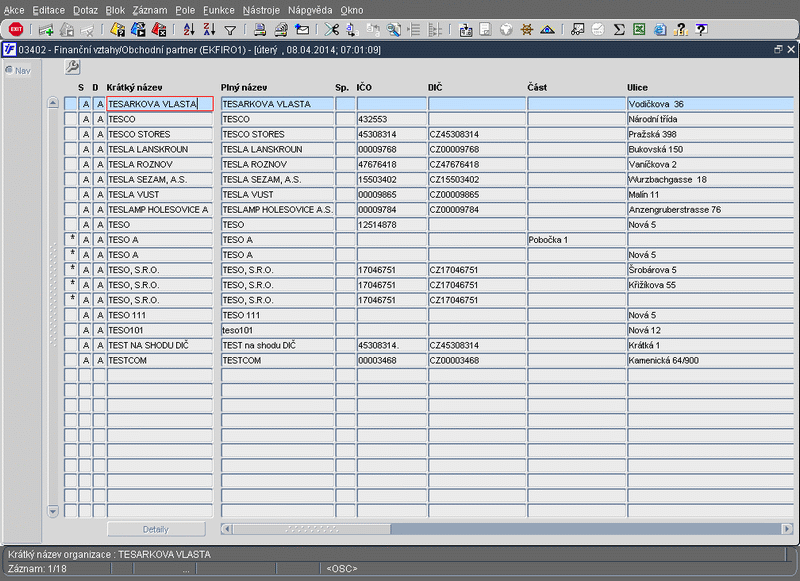The width and height of the screenshot is (800, 581).
Task: Click the marker cell of TESTCOM row
Action: click(70, 360)
